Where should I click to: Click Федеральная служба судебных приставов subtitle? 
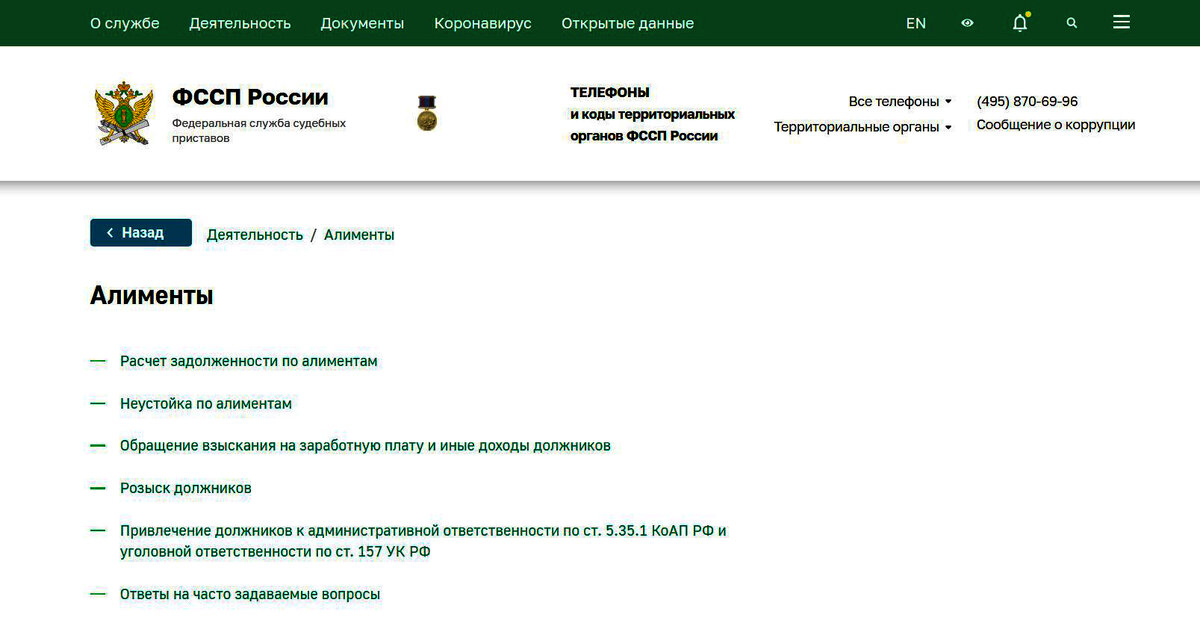[259, 130]
